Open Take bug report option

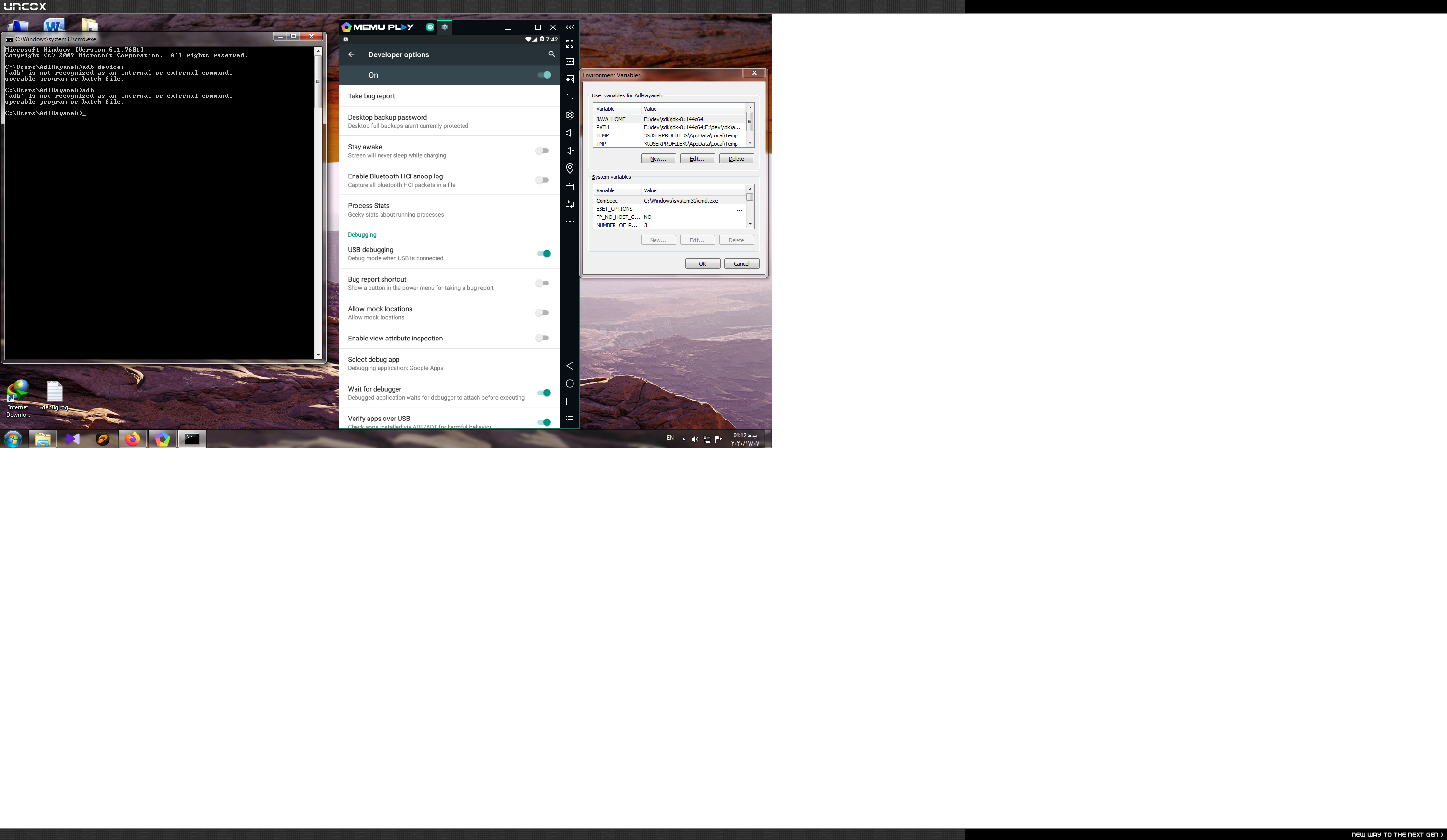[x=450, y=96]
